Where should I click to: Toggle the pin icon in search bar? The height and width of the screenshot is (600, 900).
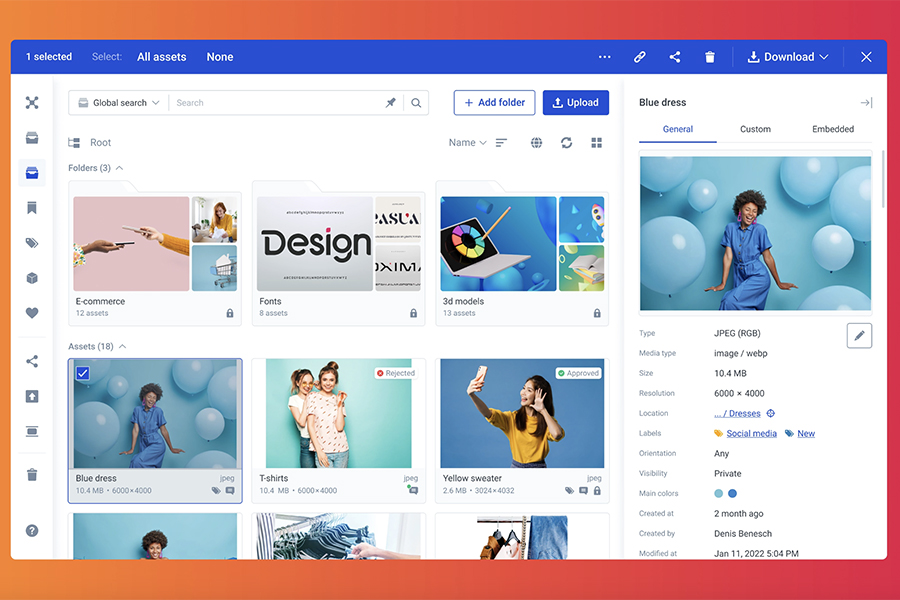pyautogui.click(x=391, y=103)
